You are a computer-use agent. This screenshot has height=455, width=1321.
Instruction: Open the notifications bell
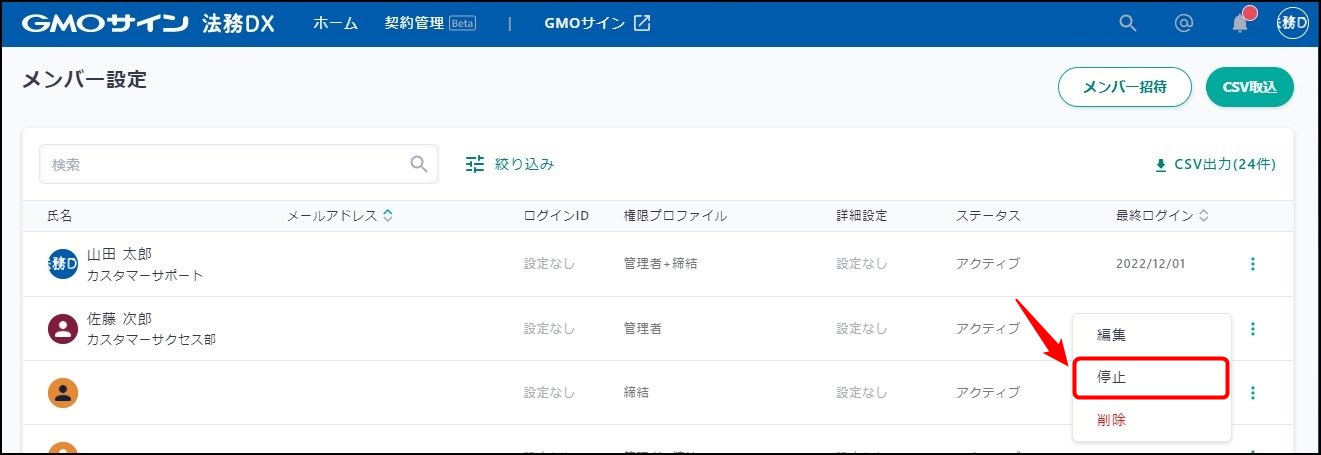(x=1240, y=23)
